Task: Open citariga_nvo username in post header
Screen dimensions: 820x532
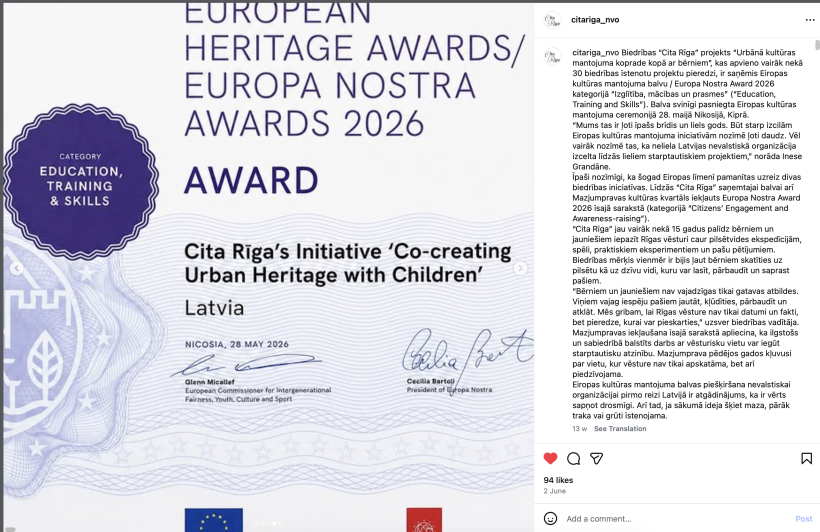Action: 595,20
